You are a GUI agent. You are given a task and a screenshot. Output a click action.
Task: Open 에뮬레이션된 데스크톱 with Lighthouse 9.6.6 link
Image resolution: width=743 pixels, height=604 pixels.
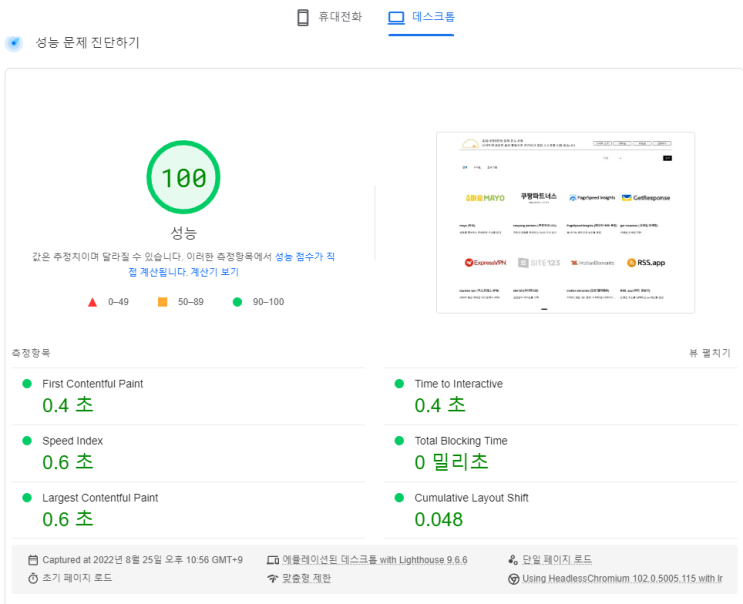(375, 560)
